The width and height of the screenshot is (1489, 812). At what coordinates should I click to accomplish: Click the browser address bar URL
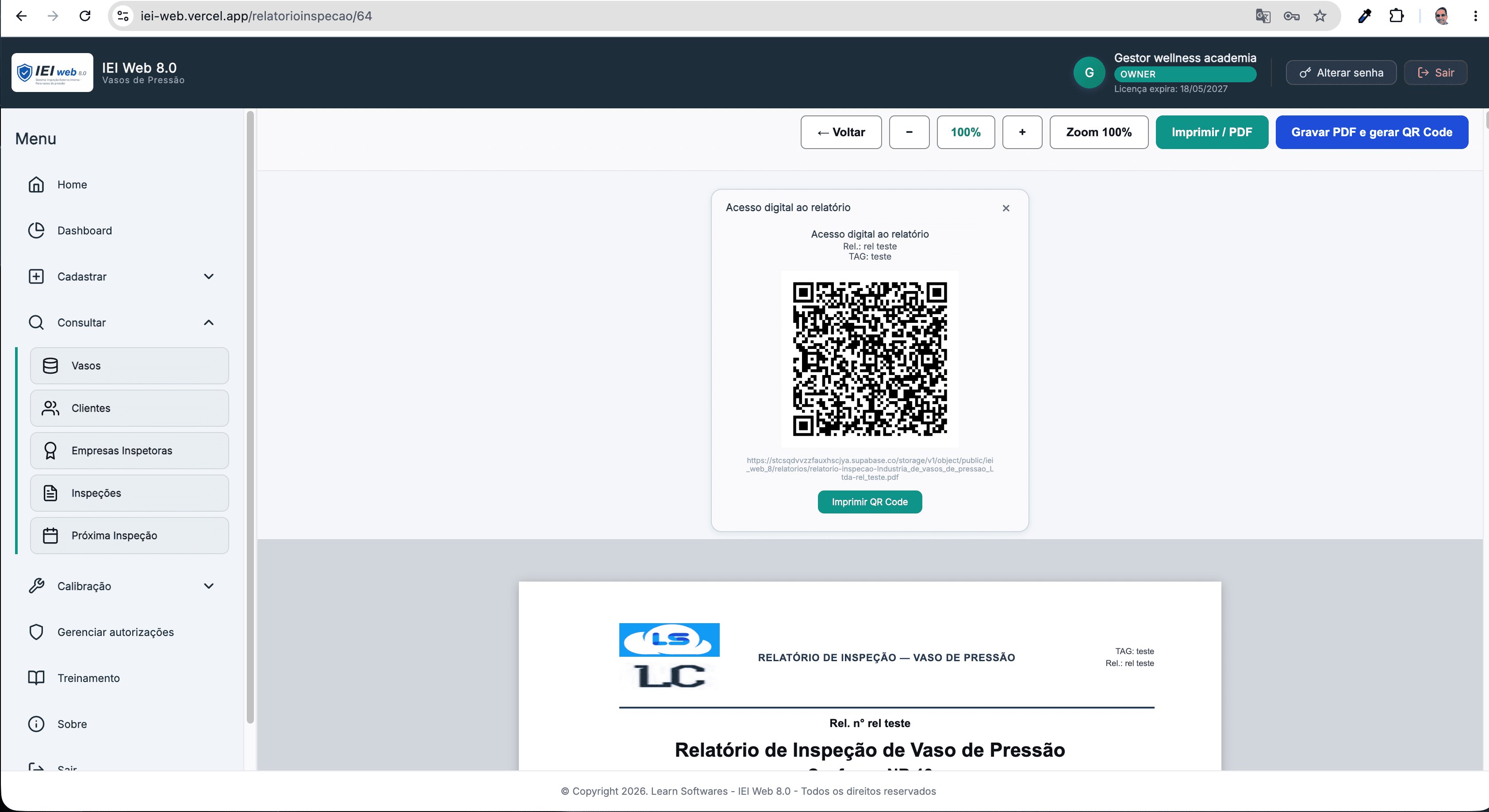[x=256, y=15]
